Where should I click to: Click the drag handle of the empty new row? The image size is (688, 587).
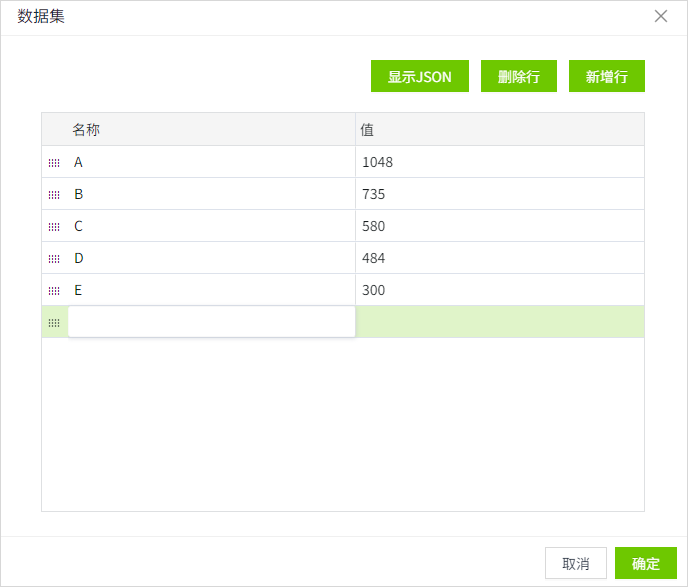pos(54,323)
